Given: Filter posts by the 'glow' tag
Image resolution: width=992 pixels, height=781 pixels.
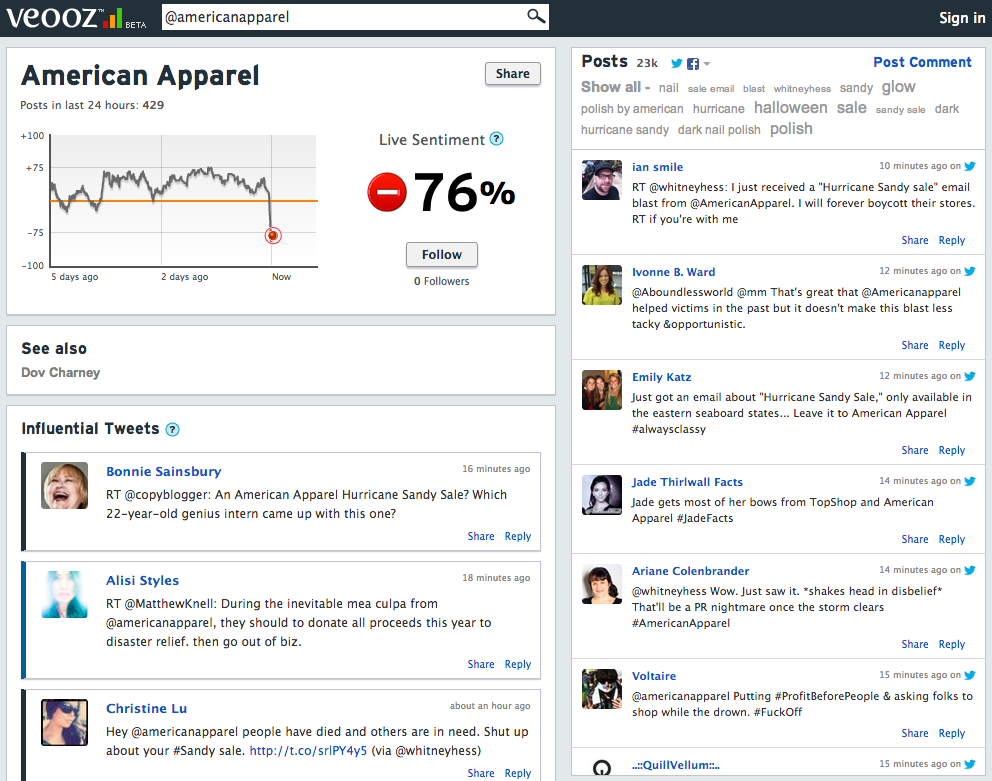Looking at the screenshot, I should coord(898,87).
